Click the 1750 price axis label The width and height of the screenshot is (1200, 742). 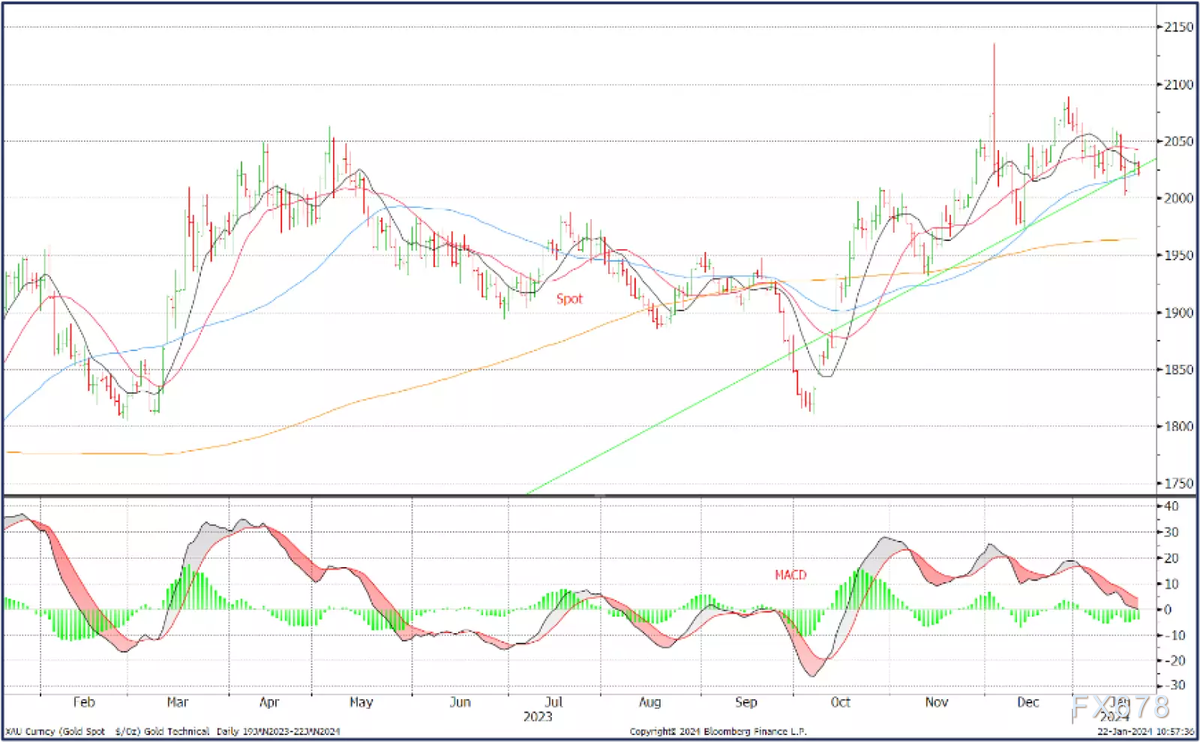1170,484
